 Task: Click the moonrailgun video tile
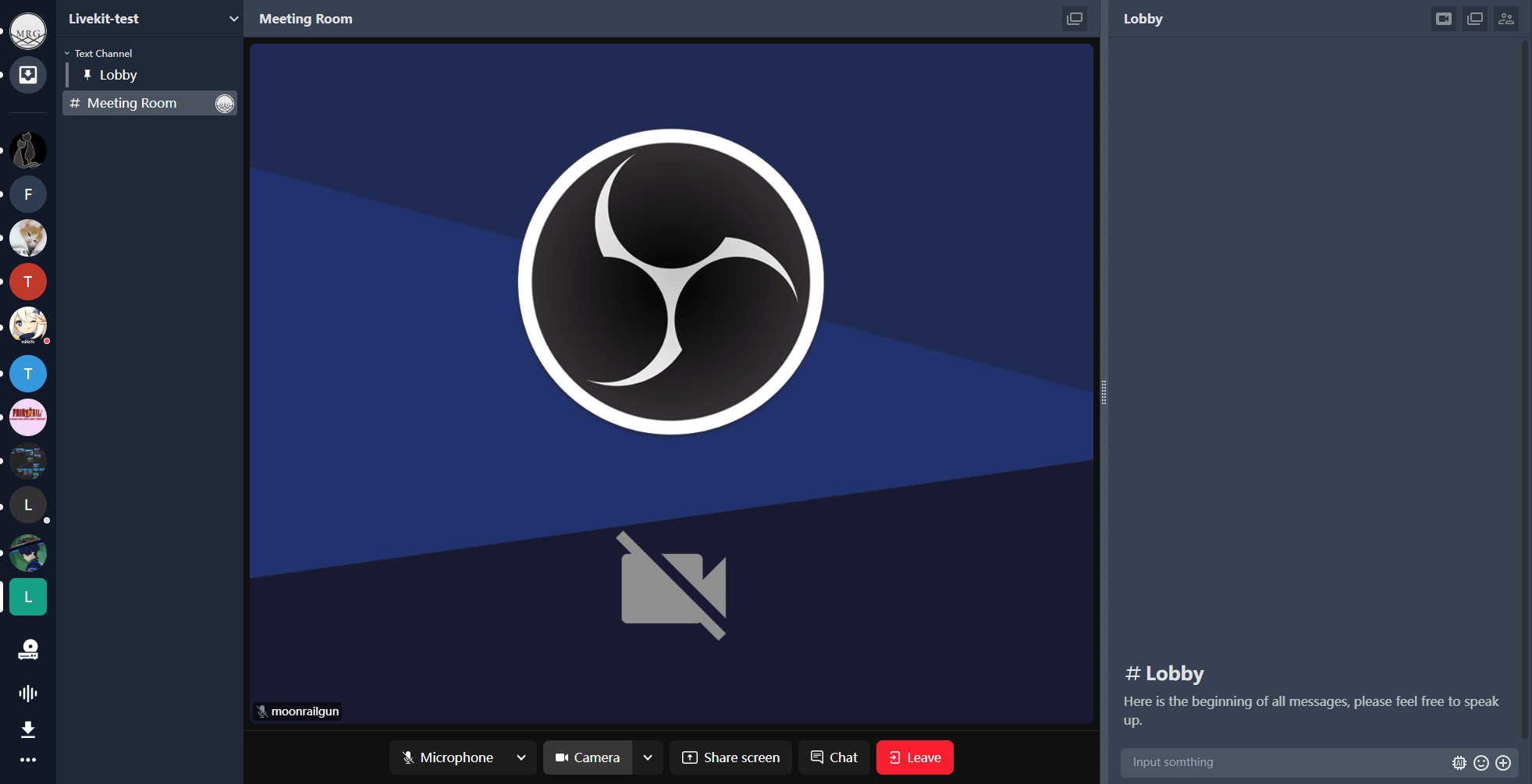click(671, 383)
